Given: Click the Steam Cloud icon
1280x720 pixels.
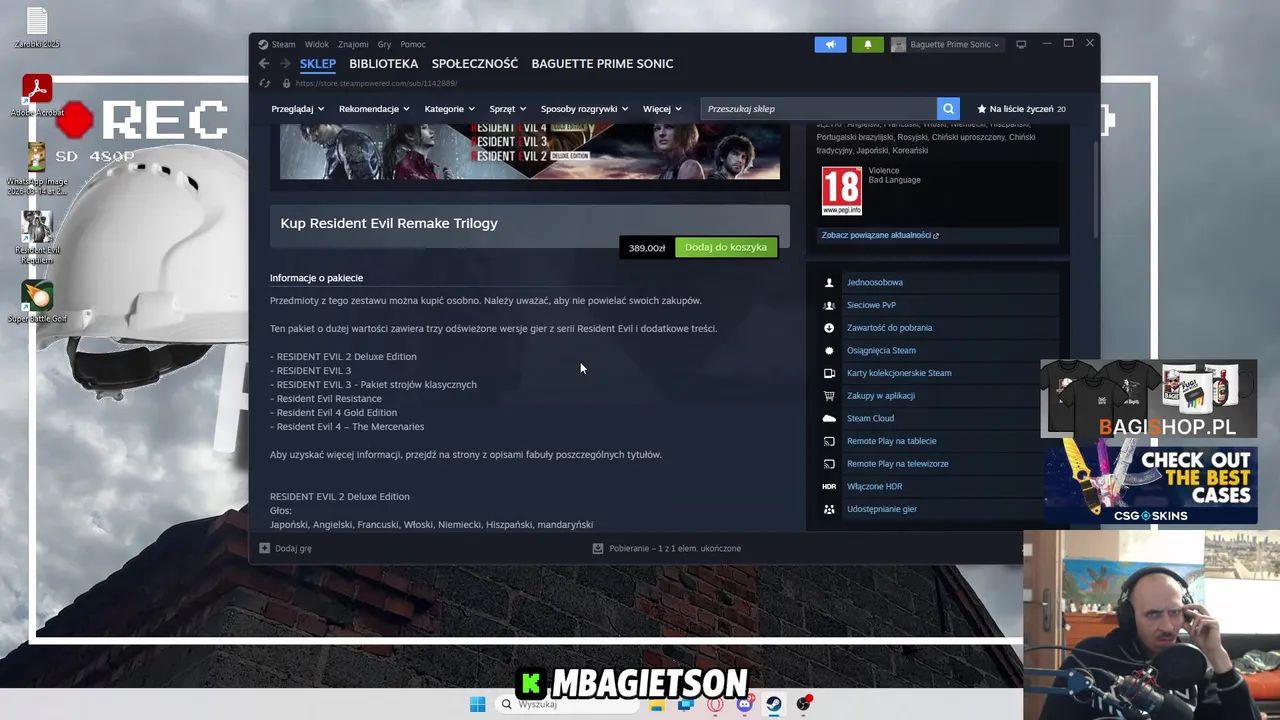Looking at the screenshot, I should pyautogui.click(x=829, y=418).
